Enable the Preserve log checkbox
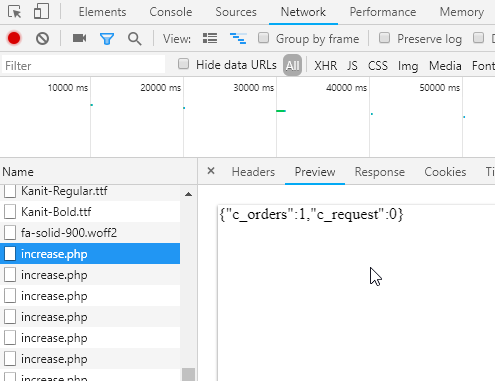 [384, 38]
